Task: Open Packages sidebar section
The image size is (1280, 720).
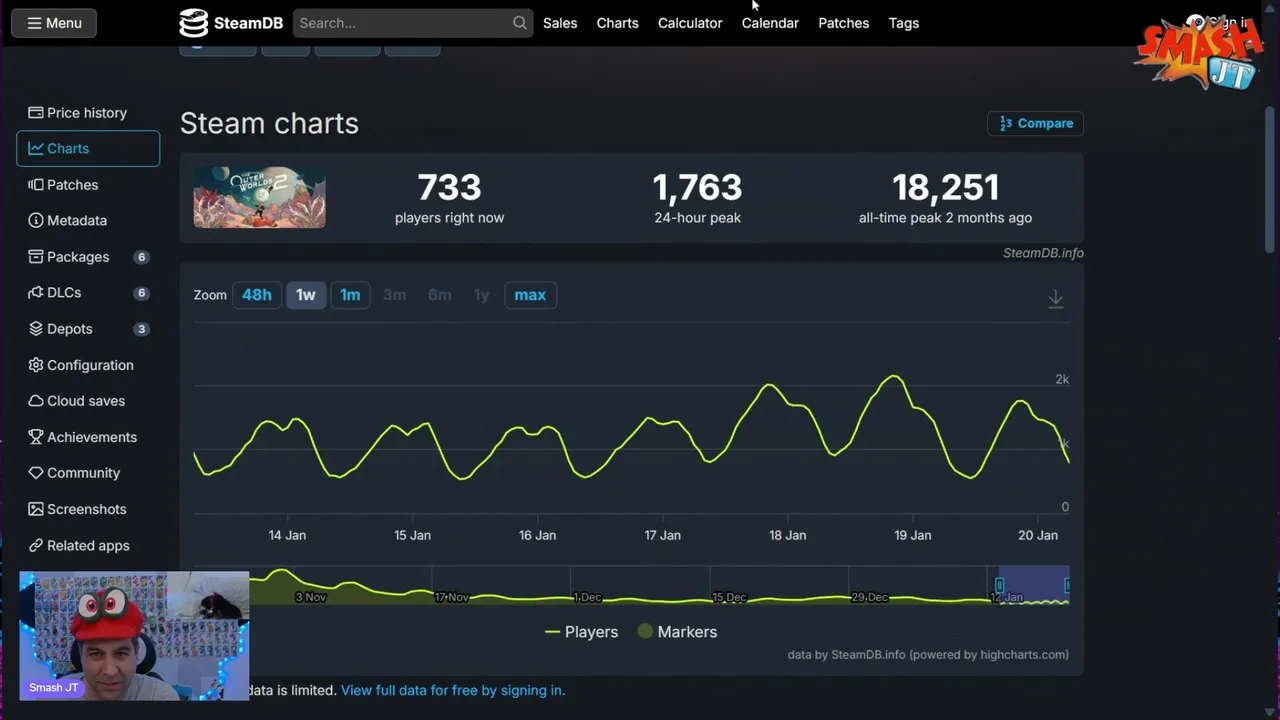Action: pos(88,257)
